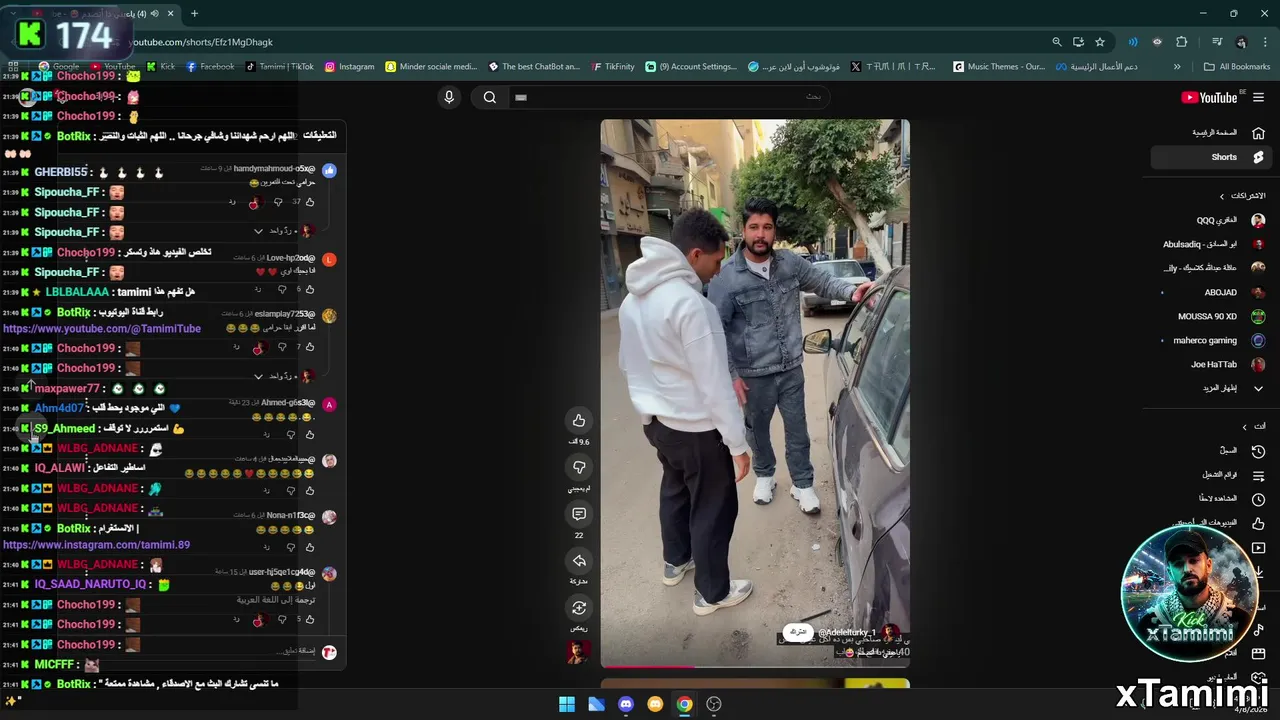The height and width of the screenshot is (720, 1280).
Task: Expand 'show more' subscriptions chevron
Action: (x=1258, y=388)
